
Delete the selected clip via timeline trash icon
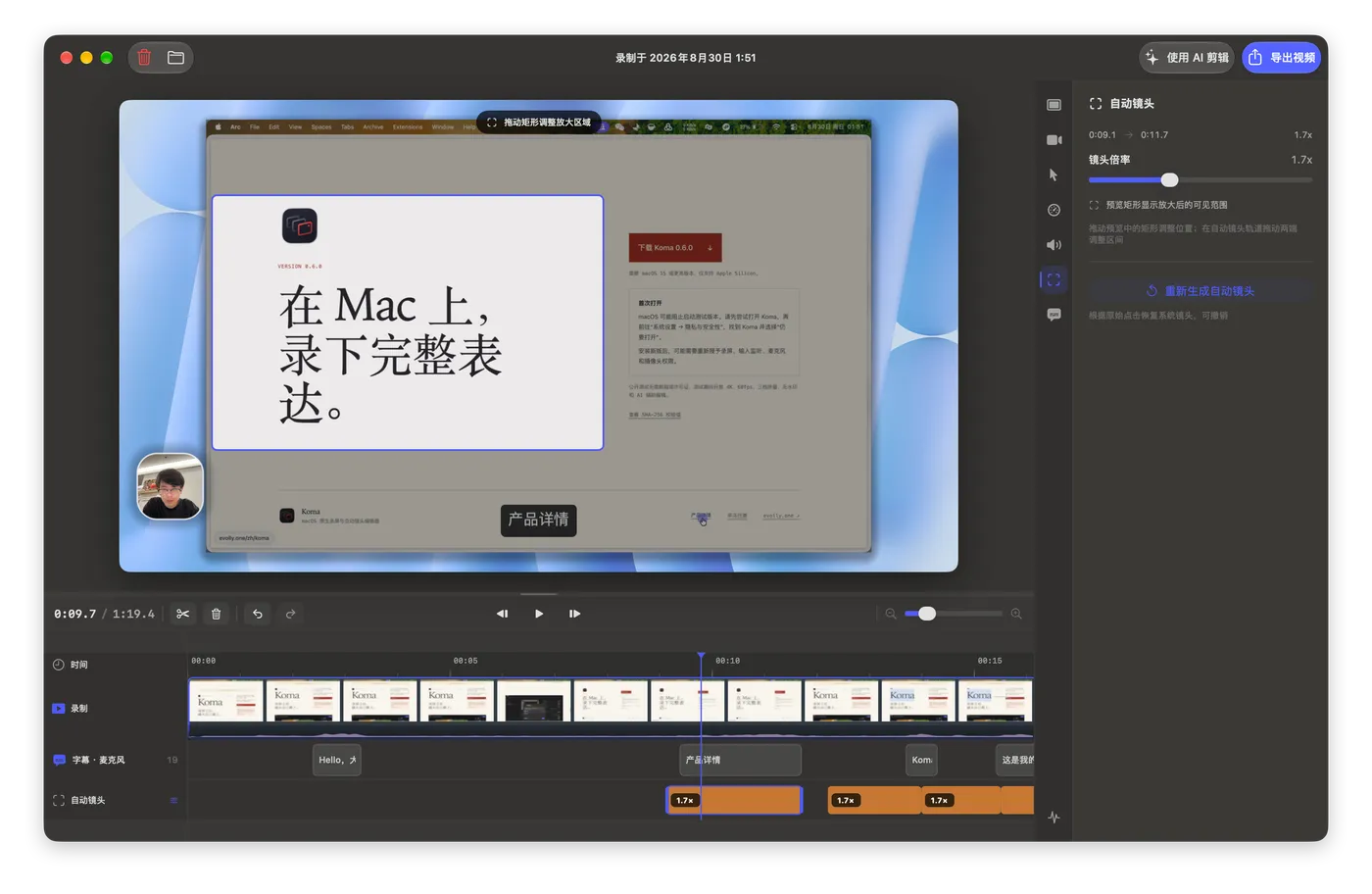coord(217,614)
